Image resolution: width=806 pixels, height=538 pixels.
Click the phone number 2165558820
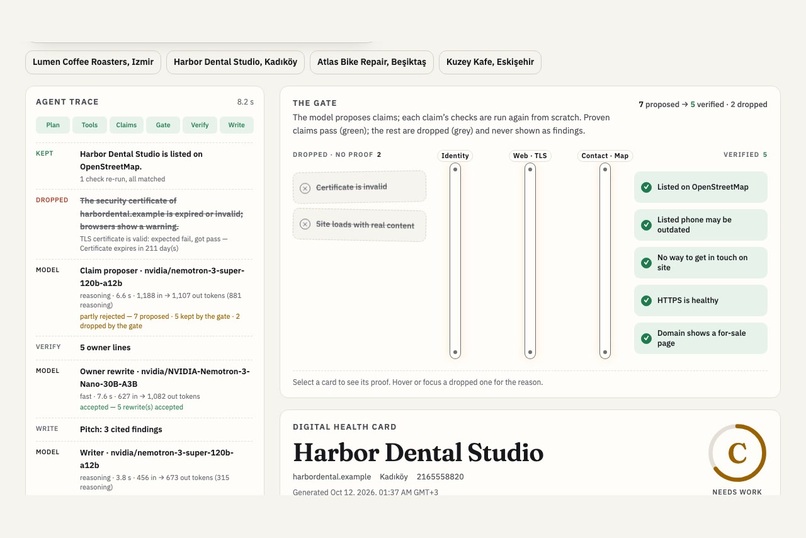(x=440, y=477)
